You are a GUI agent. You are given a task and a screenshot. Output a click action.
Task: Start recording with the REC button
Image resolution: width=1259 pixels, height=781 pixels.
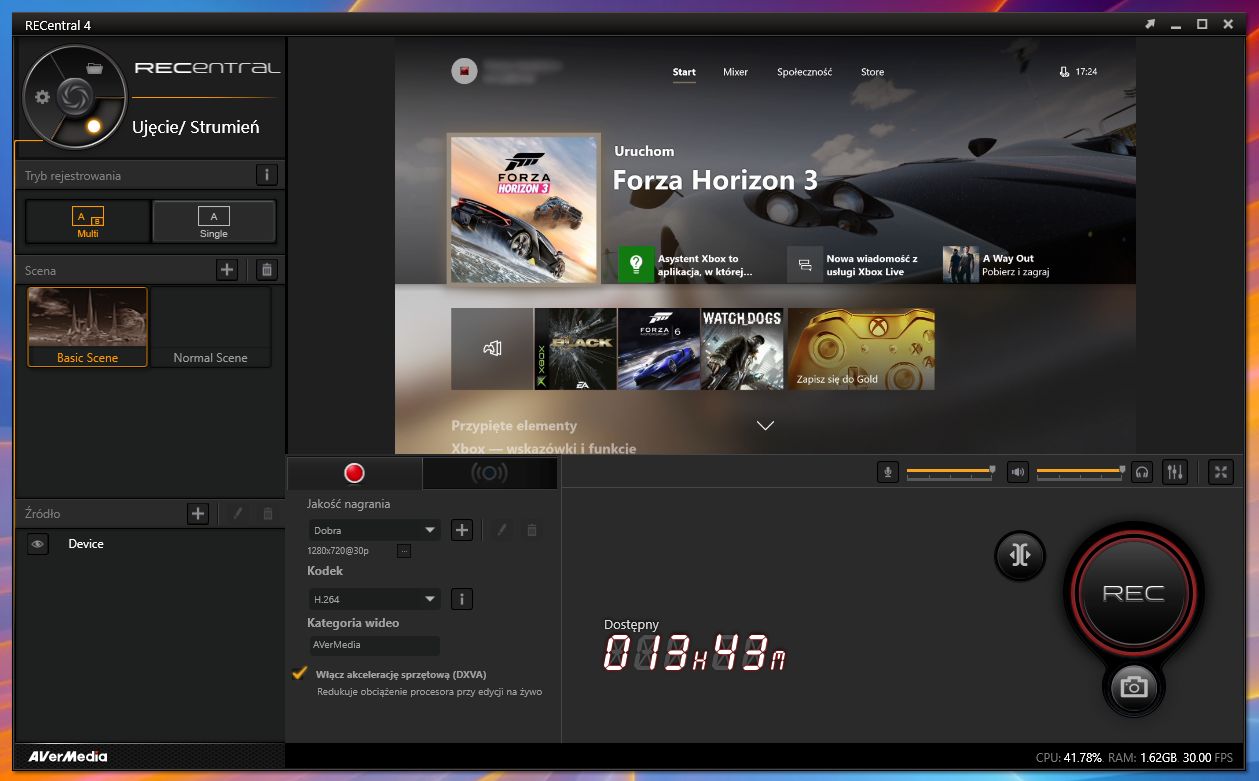[1133, 593]
